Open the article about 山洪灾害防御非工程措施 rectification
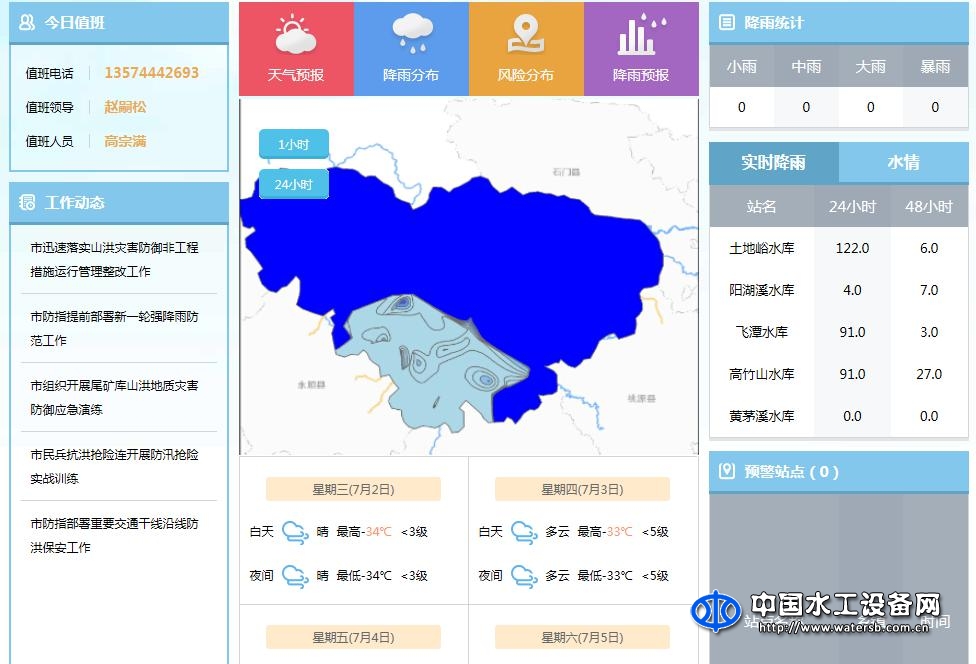This screenshot has height=664, width=976. click(118, 255)
